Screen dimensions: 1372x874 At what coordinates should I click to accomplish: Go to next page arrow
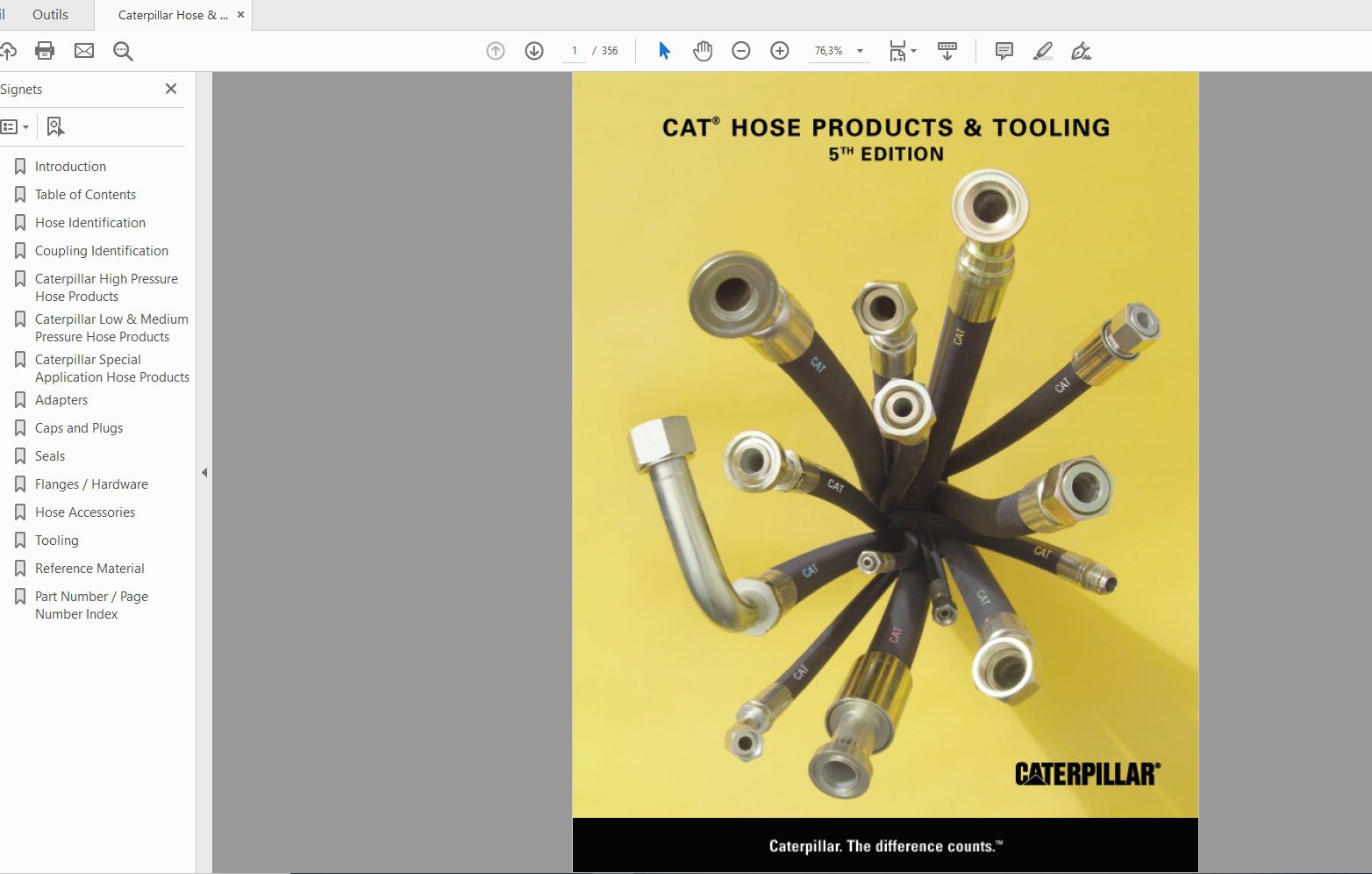534,51
